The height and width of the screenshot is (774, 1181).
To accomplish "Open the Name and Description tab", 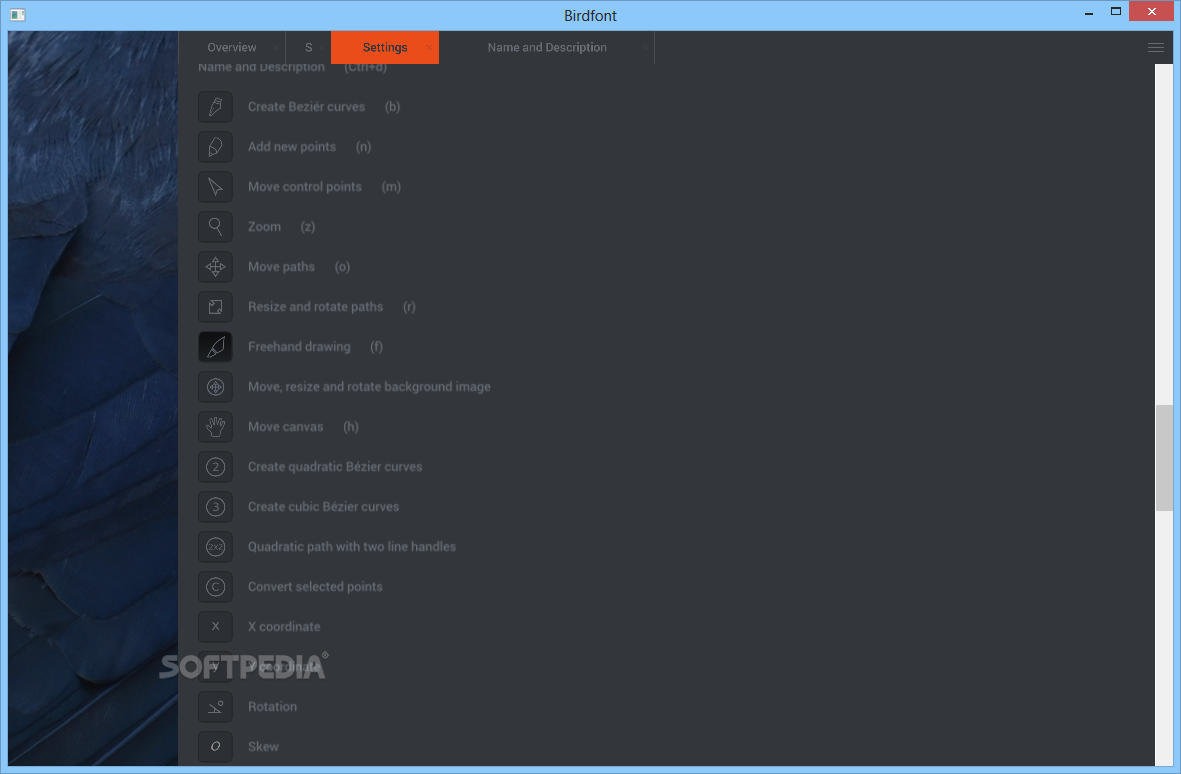I will click(547, 47).
